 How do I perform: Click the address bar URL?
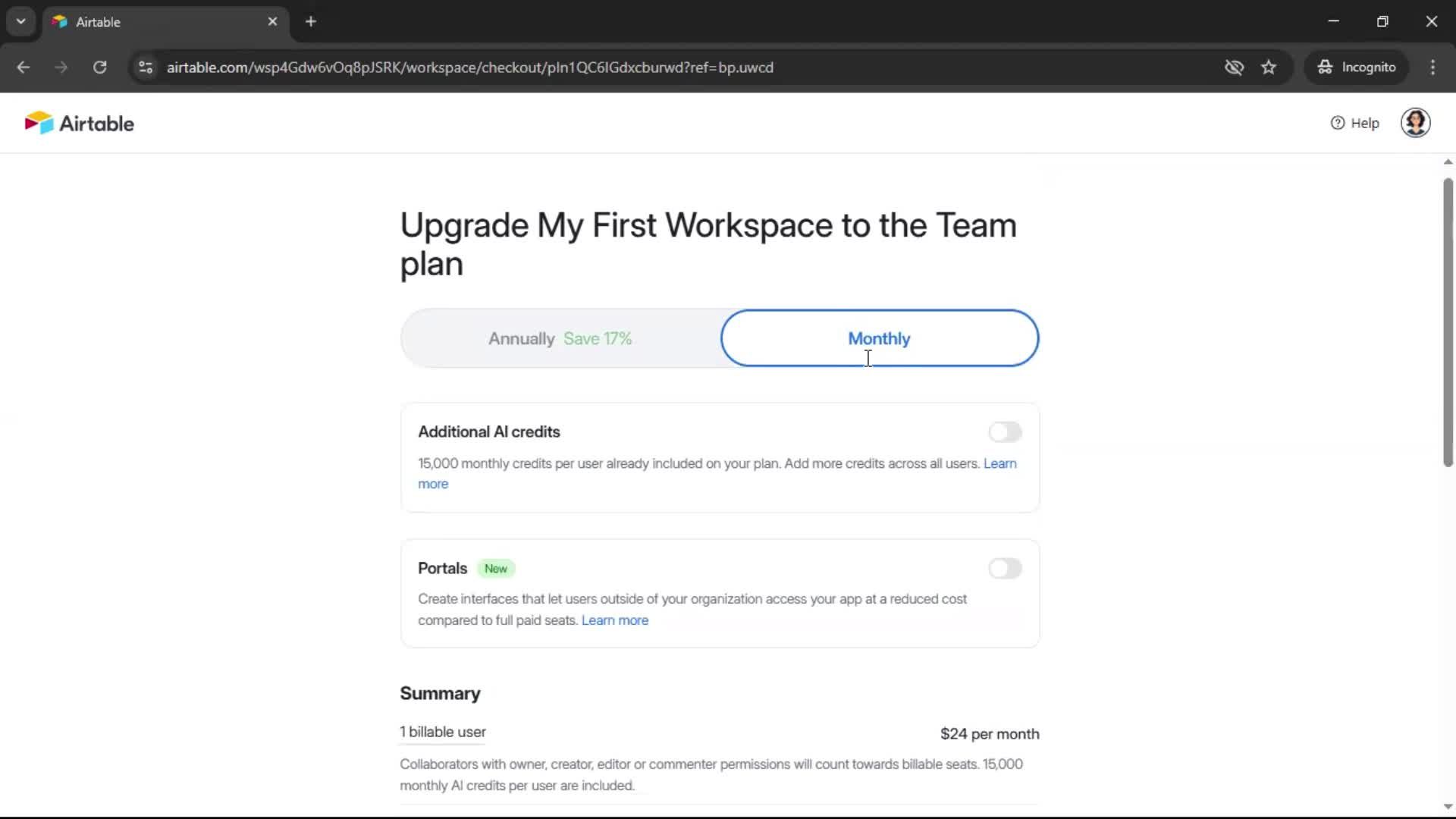(470, 67)
